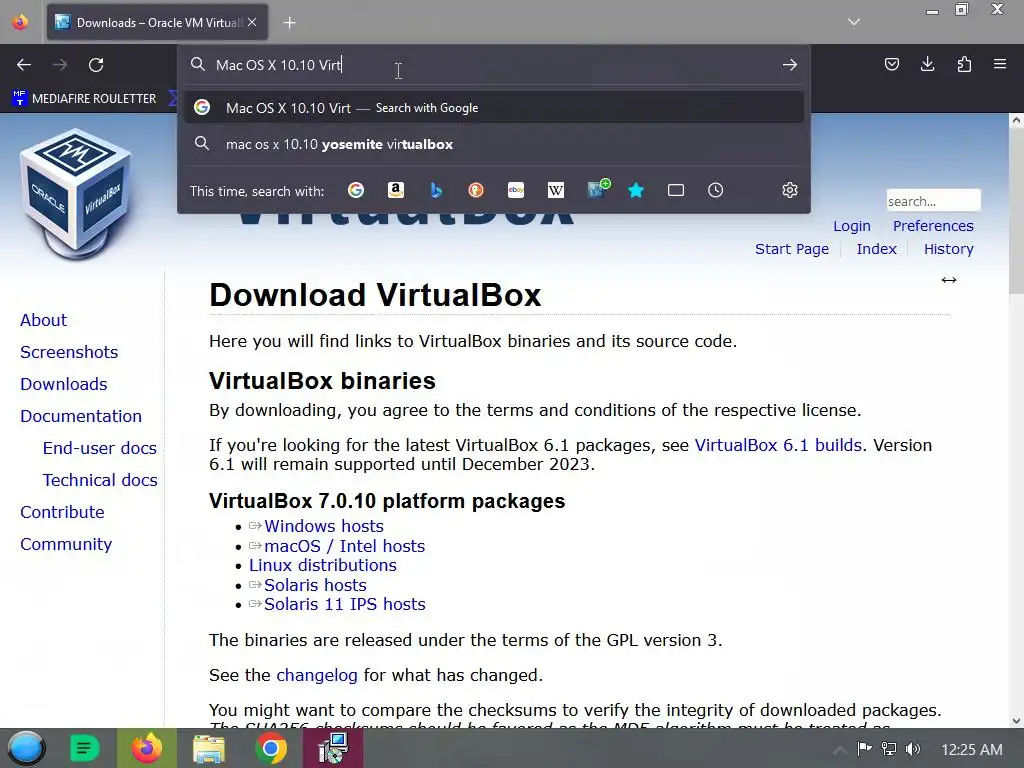The height and width of the screenshot is (768, 1024).
Task: Open Downloads in the sidebar
Action: click(x=63, y=384)
